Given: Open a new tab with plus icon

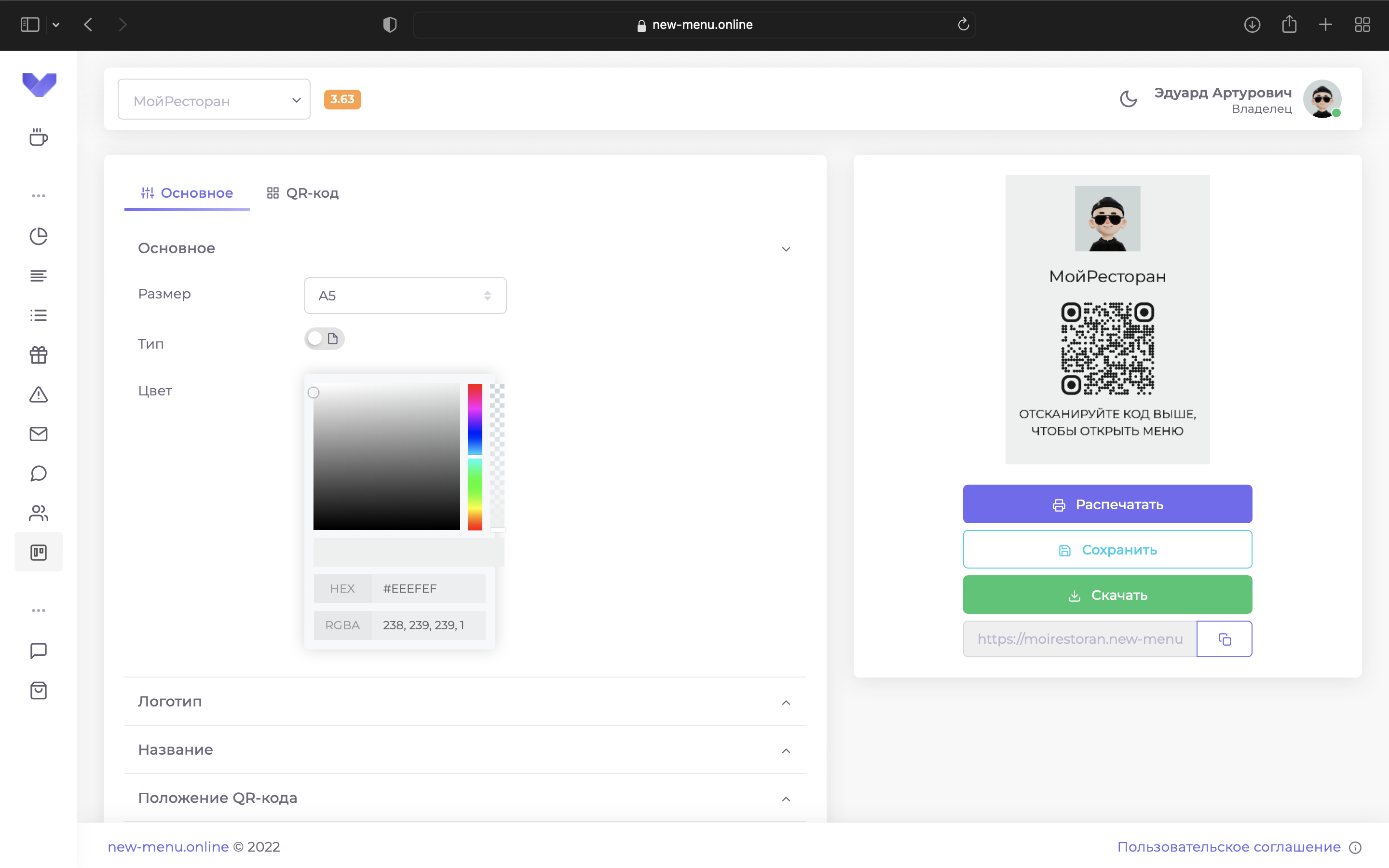Looking at the screenshot, I should pos(1325,25).
